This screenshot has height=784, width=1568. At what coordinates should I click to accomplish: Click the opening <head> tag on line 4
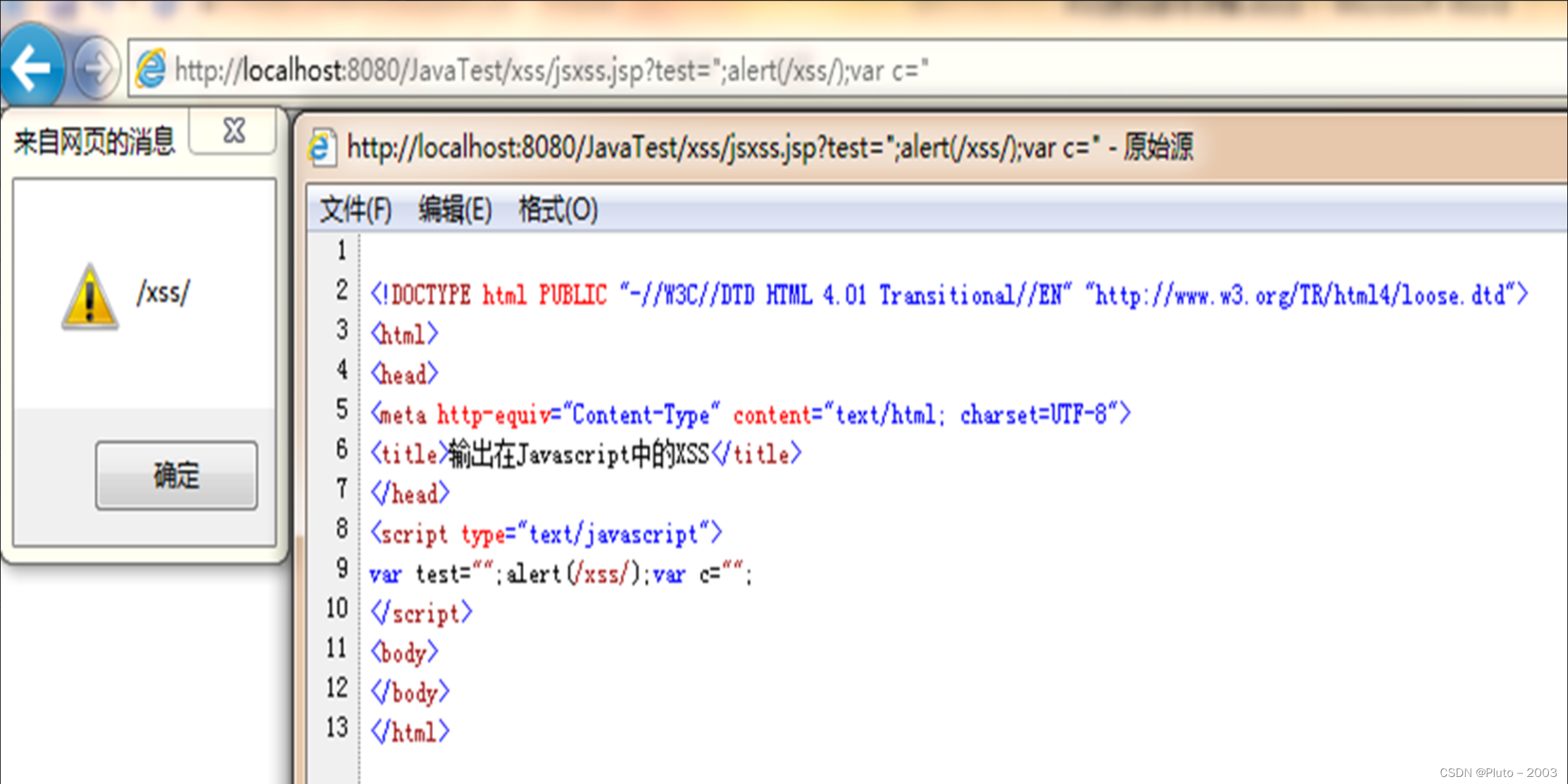pos(405,374)
